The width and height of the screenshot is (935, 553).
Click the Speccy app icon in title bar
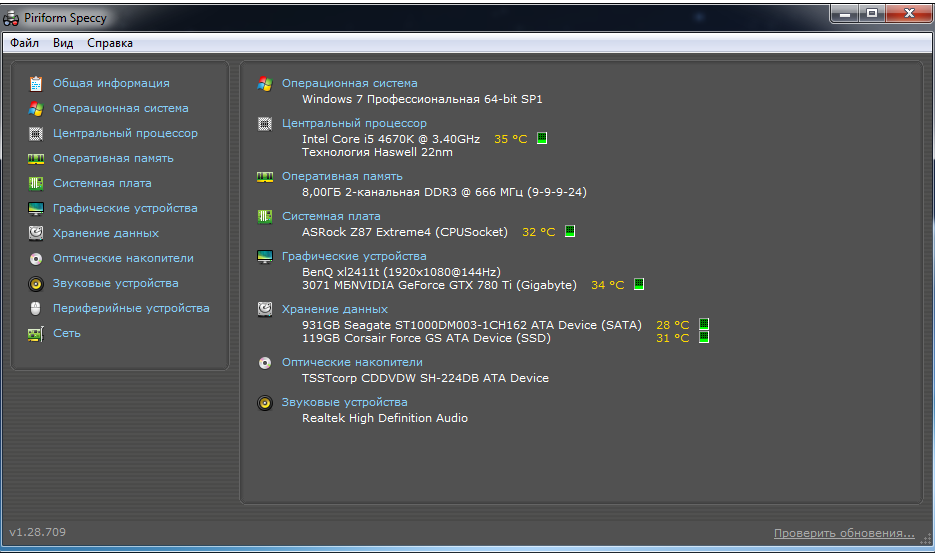(11, 18)
